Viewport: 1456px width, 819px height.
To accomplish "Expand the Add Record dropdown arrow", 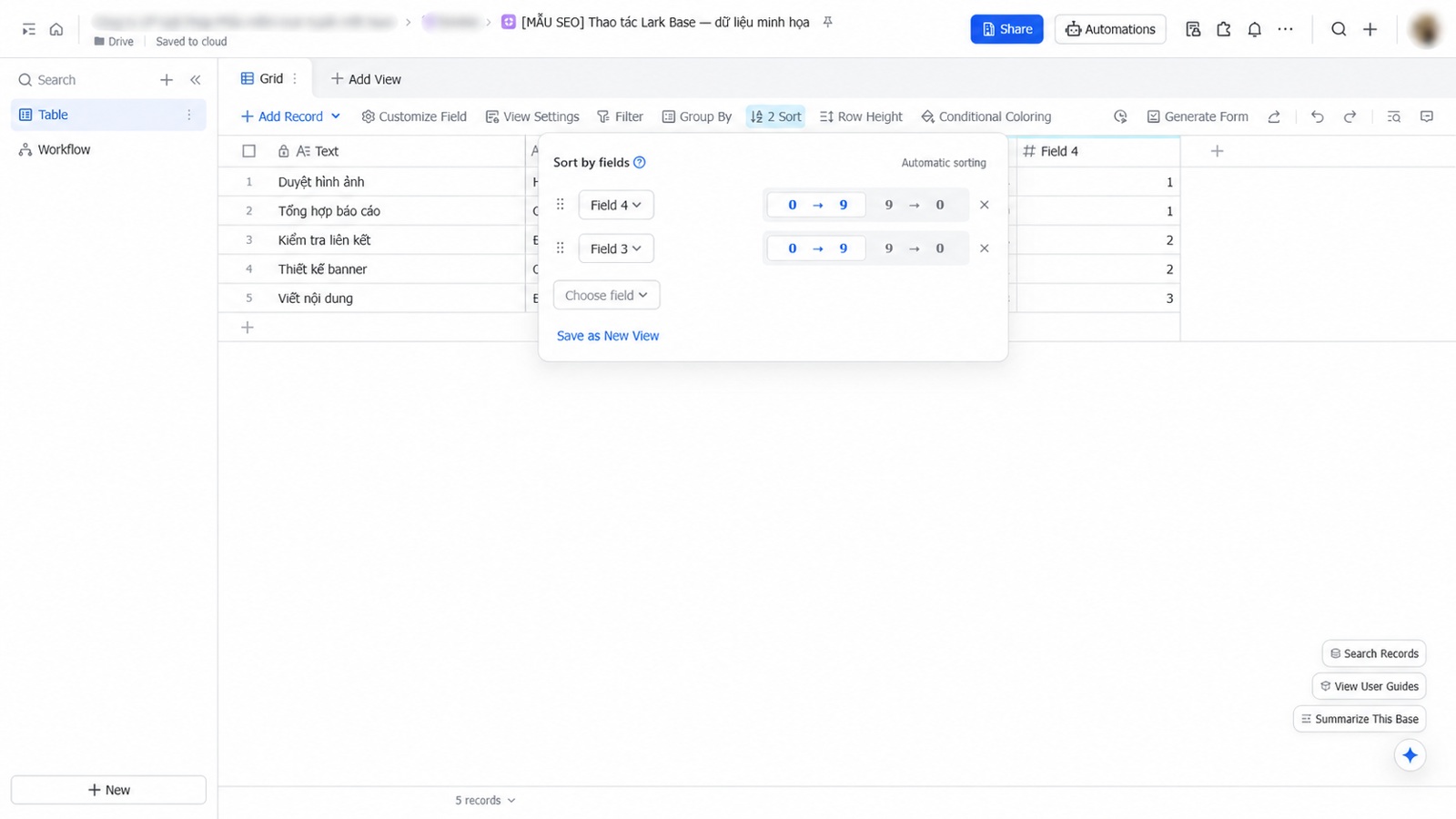I will click(336, 116).
